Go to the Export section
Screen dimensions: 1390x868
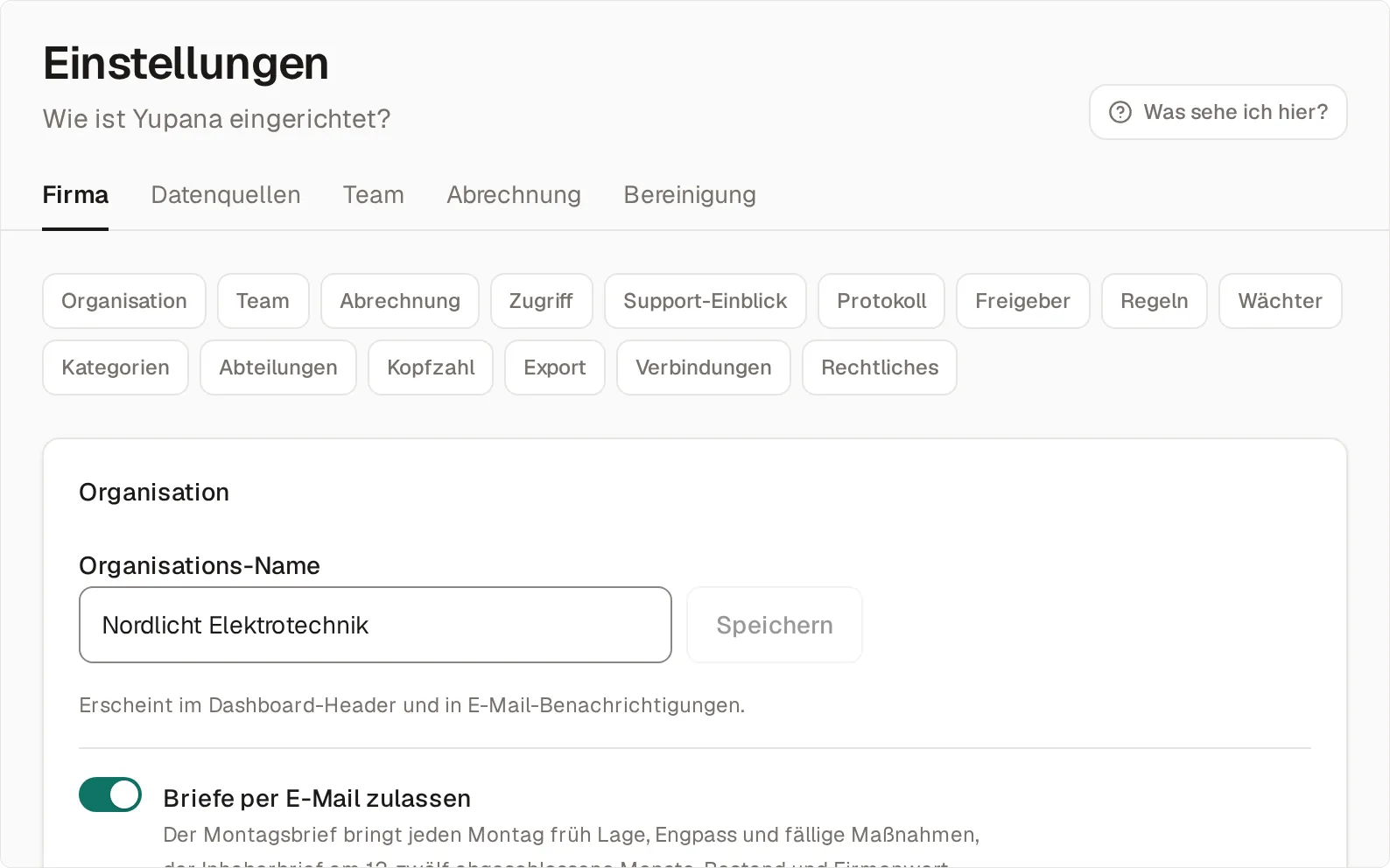(555, 367)
